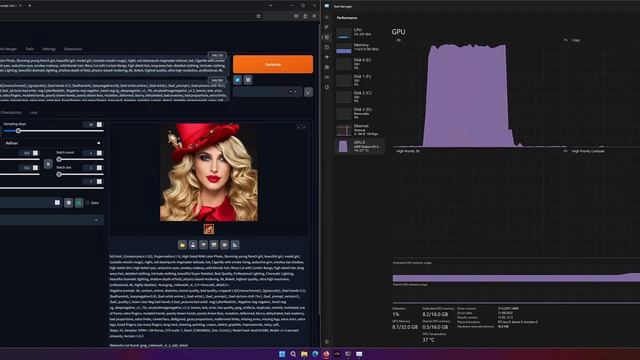Open the Script dropdown below the seed row
The image size is (640, 360).
[x=51, y=220]
